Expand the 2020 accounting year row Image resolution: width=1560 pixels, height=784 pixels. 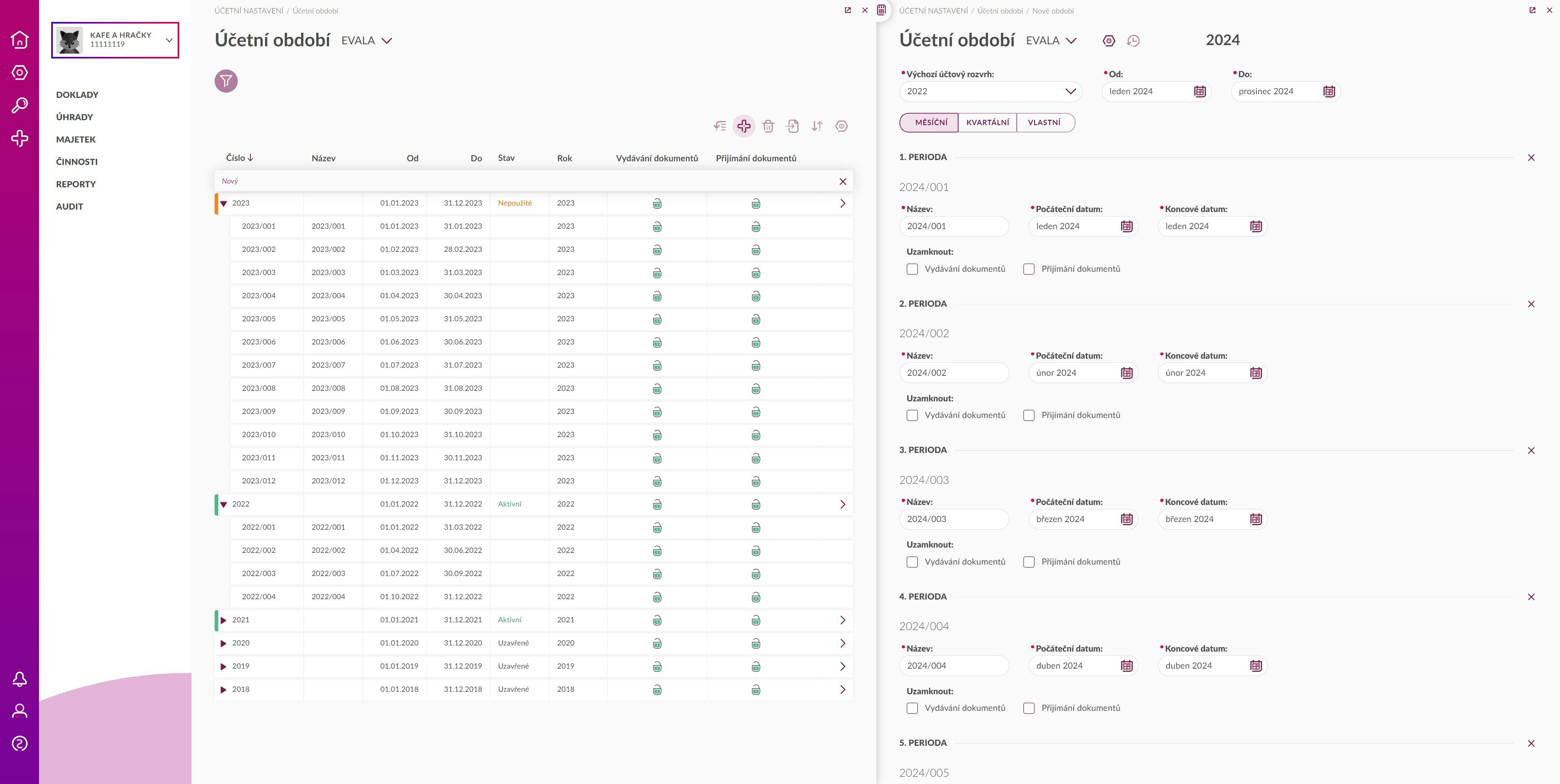224,643
